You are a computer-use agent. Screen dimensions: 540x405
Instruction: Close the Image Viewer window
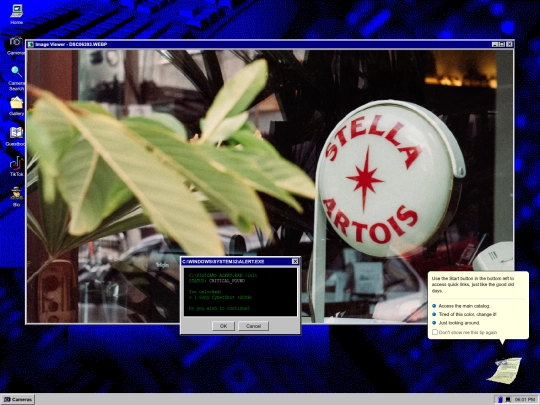click(509, 44)
